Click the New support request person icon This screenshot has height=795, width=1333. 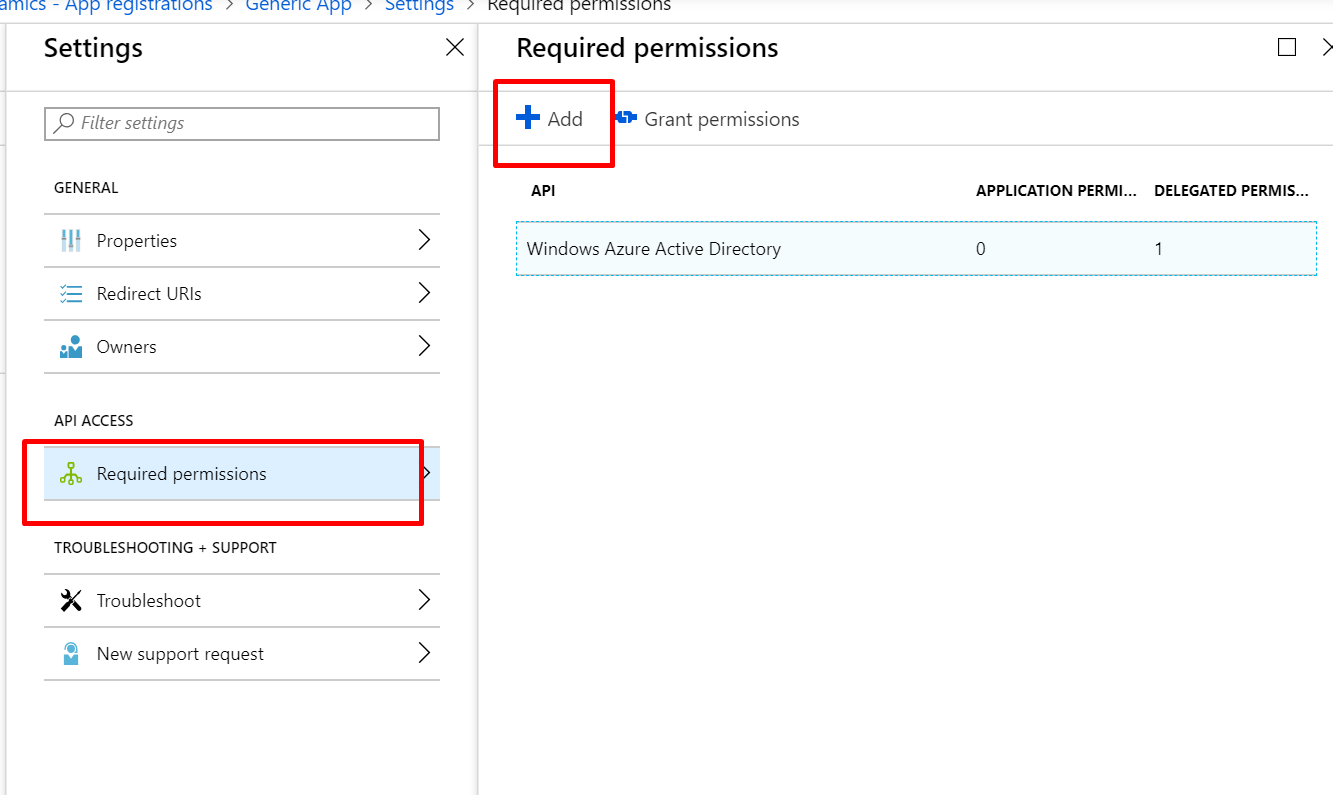tap(71, 654)
